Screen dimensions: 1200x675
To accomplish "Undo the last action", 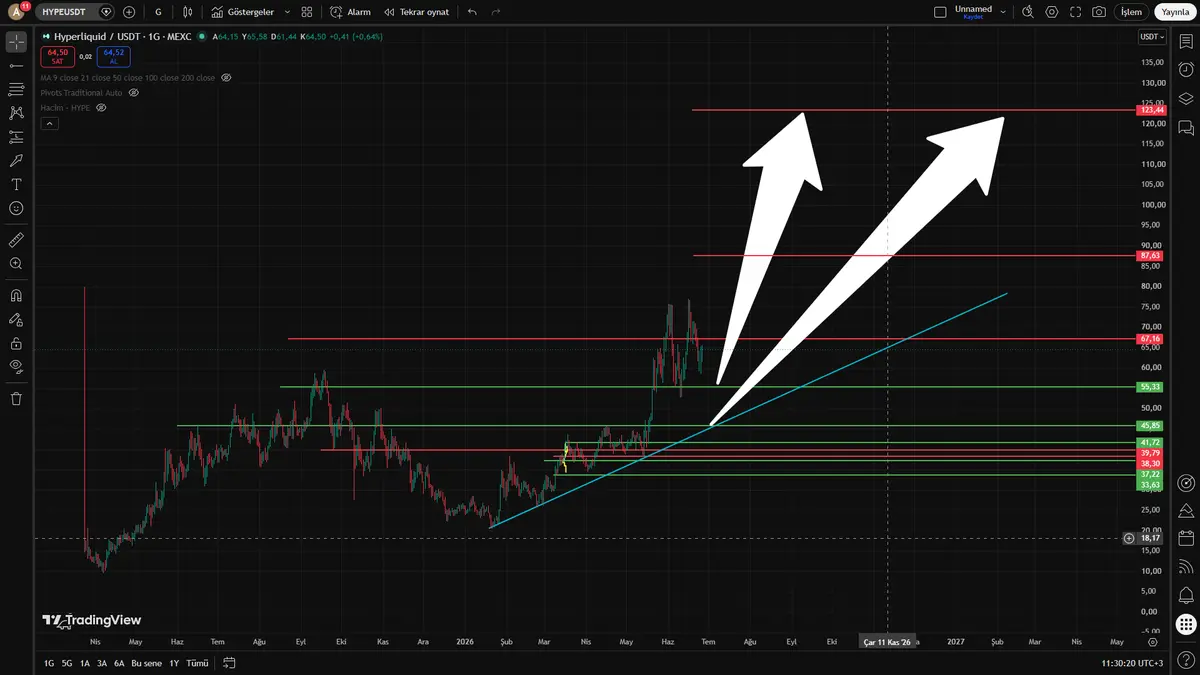I will pyautogui.click(x=472, y=12).
